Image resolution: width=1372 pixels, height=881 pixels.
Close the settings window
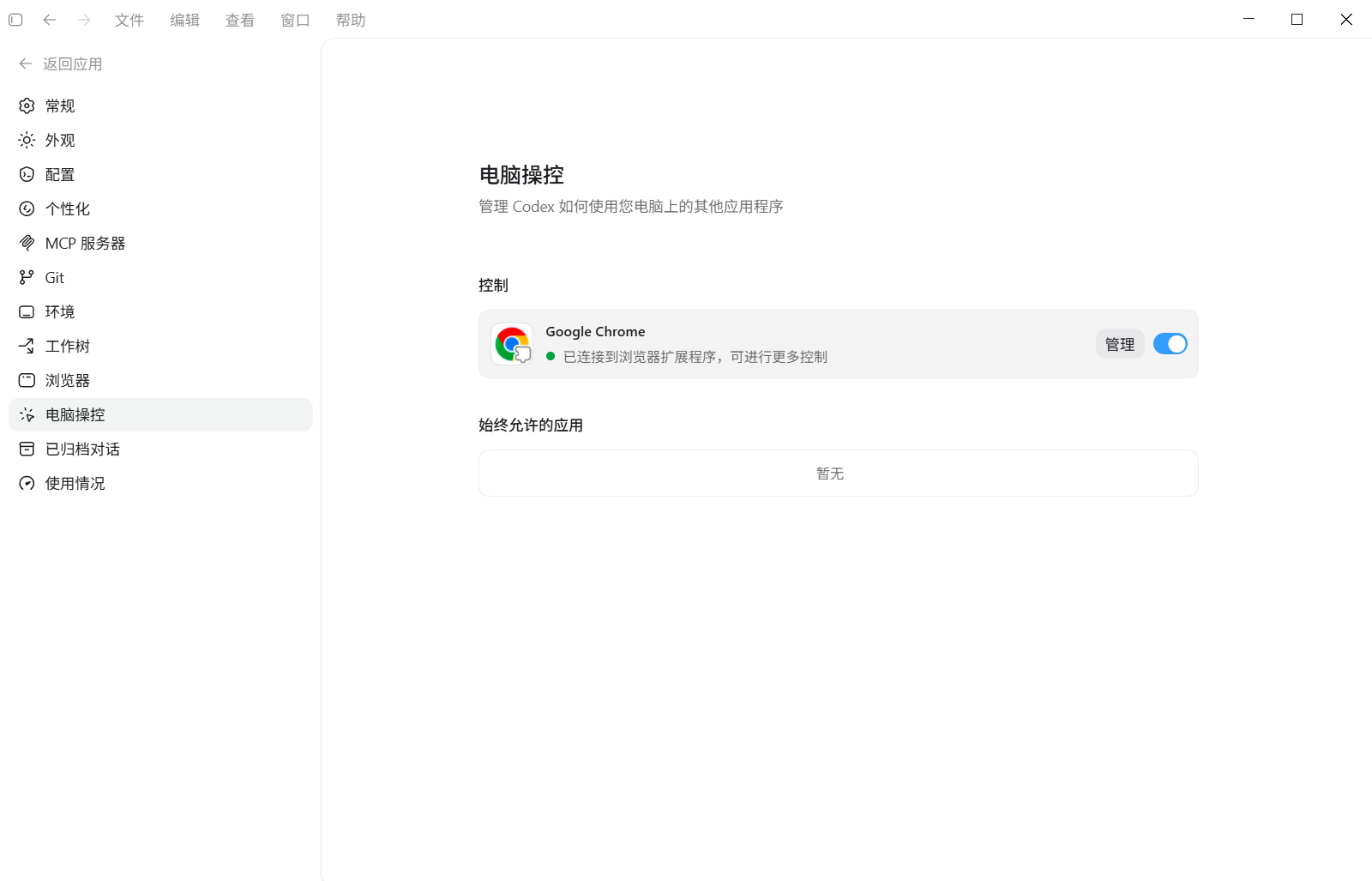coord(1346,19)
